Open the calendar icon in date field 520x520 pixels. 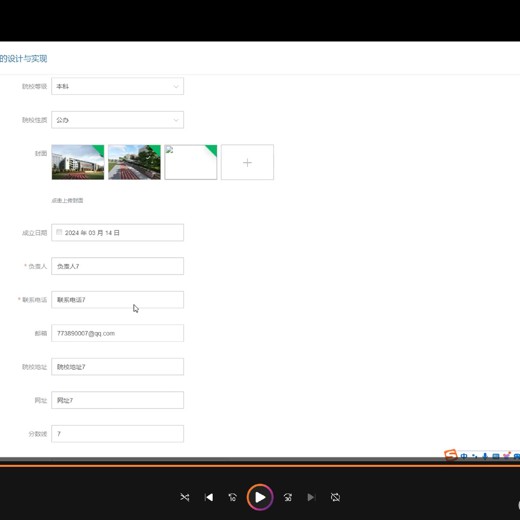click(59, 232)
